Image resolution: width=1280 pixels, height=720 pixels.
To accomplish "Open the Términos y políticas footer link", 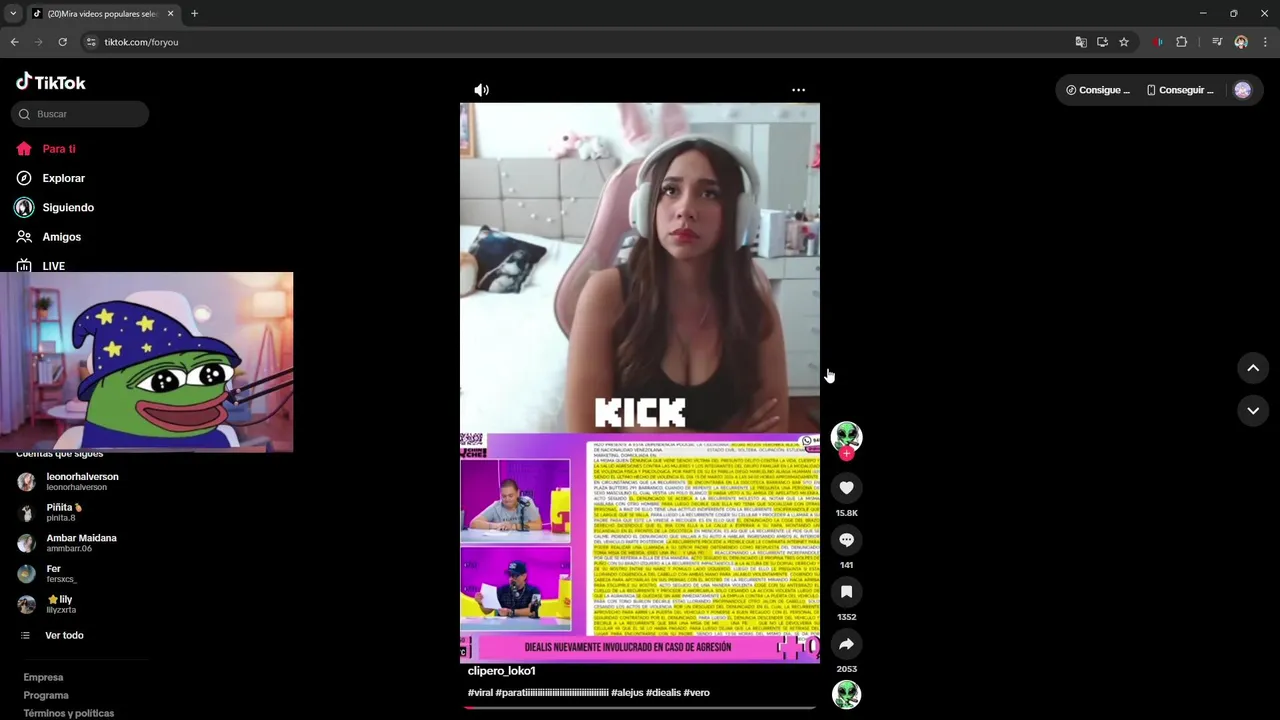I will tap(69, 713).
